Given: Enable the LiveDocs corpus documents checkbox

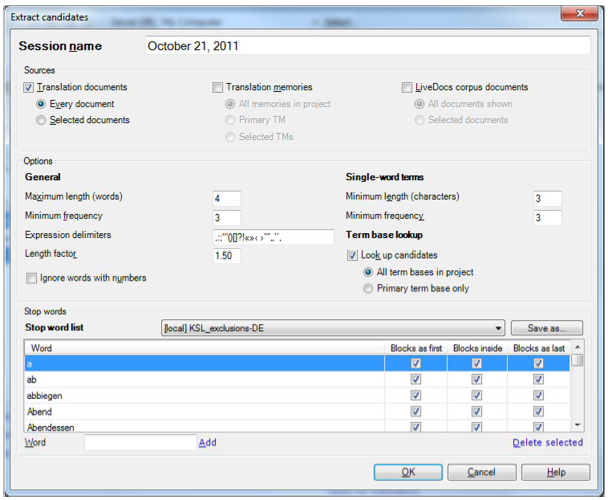Looking at the screenshot, I should pos(407,87).
